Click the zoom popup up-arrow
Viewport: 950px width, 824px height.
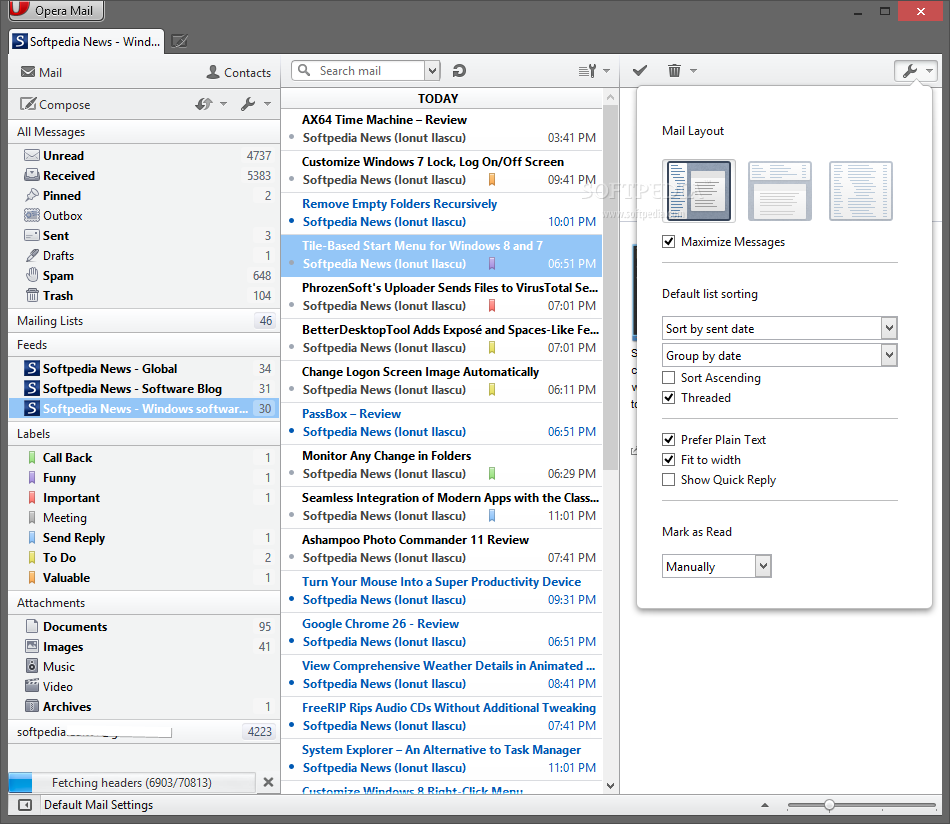coord(765,805)
